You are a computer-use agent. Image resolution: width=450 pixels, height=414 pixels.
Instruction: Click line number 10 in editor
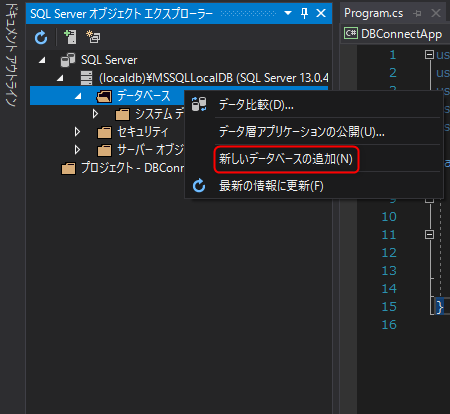389,217
